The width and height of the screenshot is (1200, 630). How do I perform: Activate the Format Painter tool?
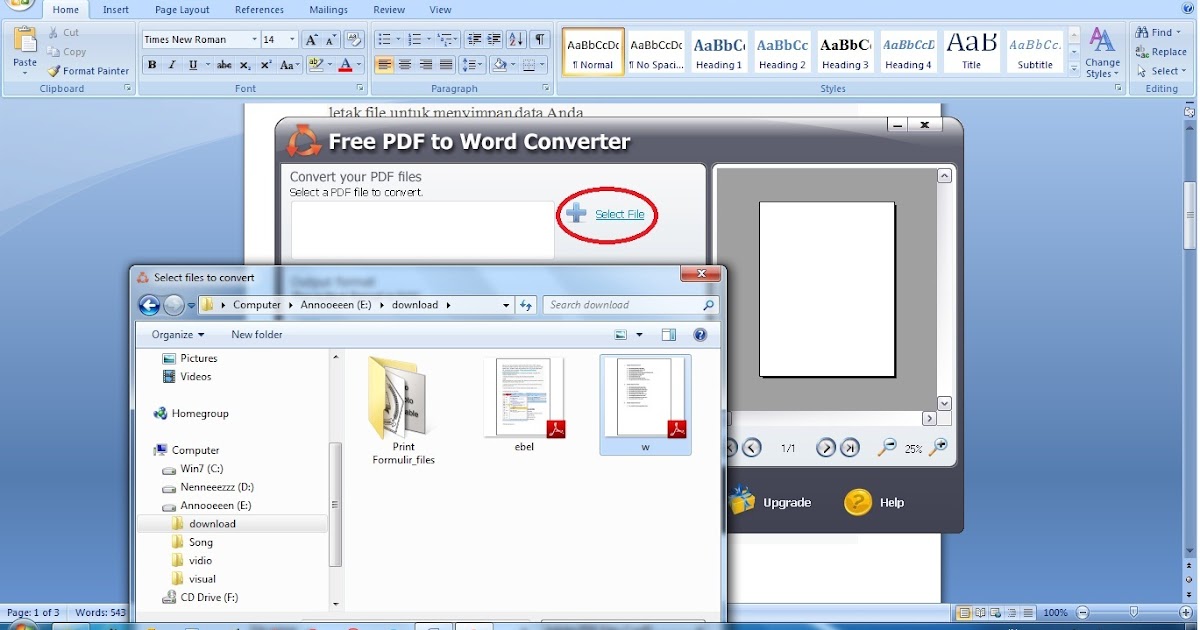pos(88,70)
